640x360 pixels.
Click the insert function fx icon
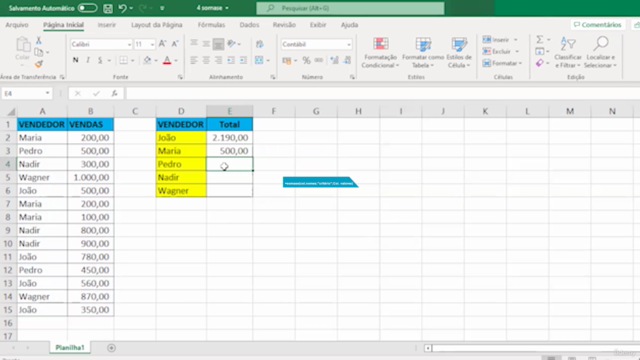click(x=114, y=93)
